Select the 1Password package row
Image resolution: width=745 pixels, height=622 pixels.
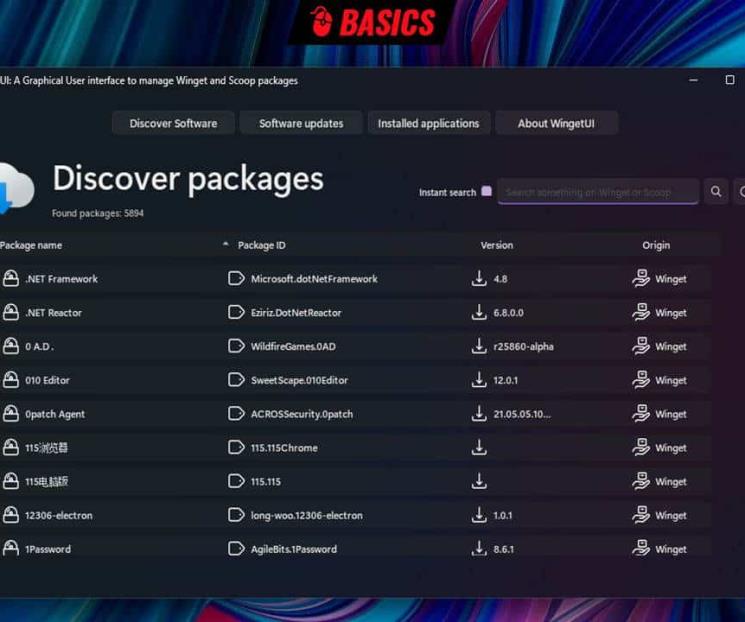(48, 549)
